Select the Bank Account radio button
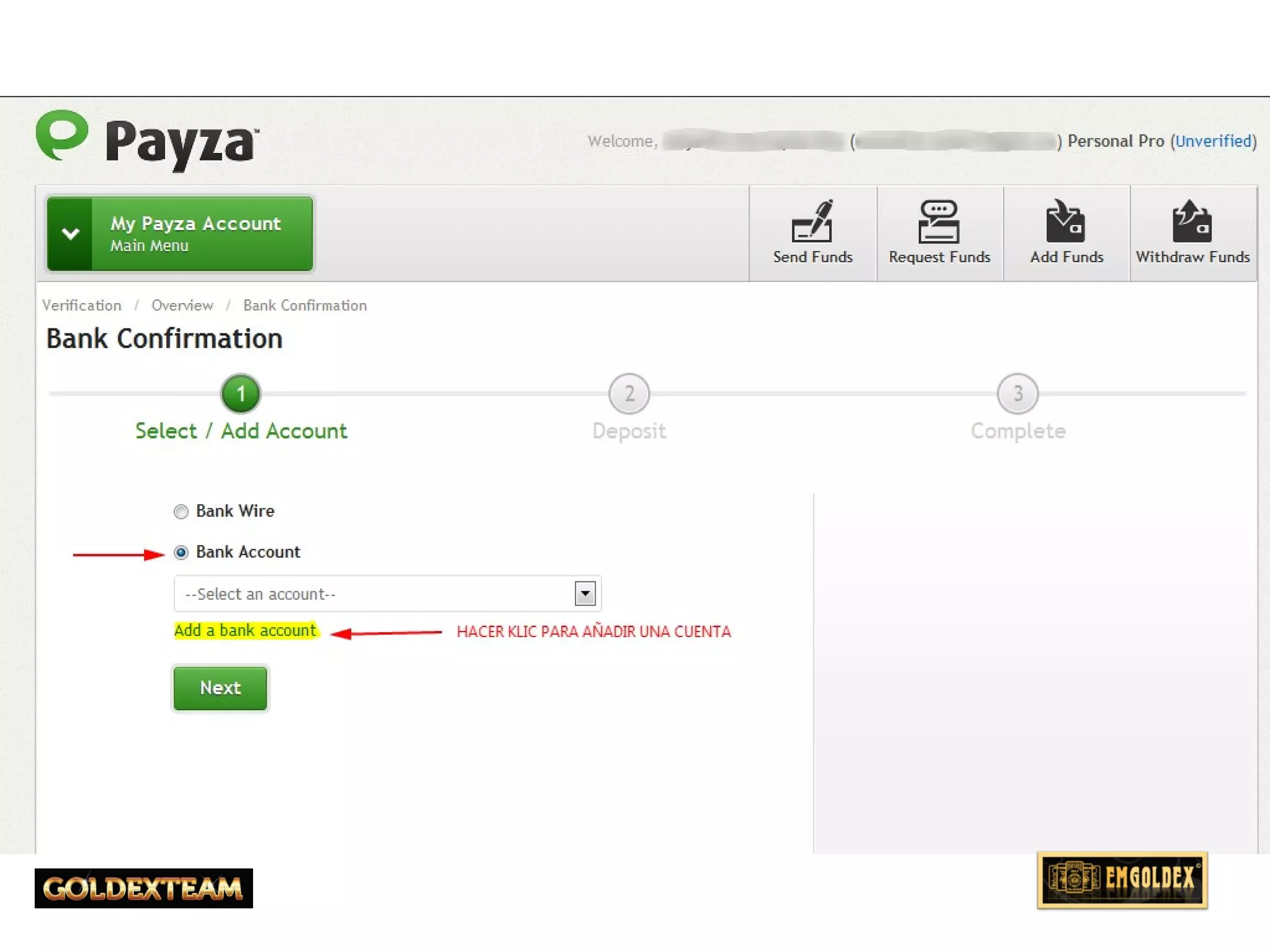Screen dimensions: 1270x952 (181, 552)
